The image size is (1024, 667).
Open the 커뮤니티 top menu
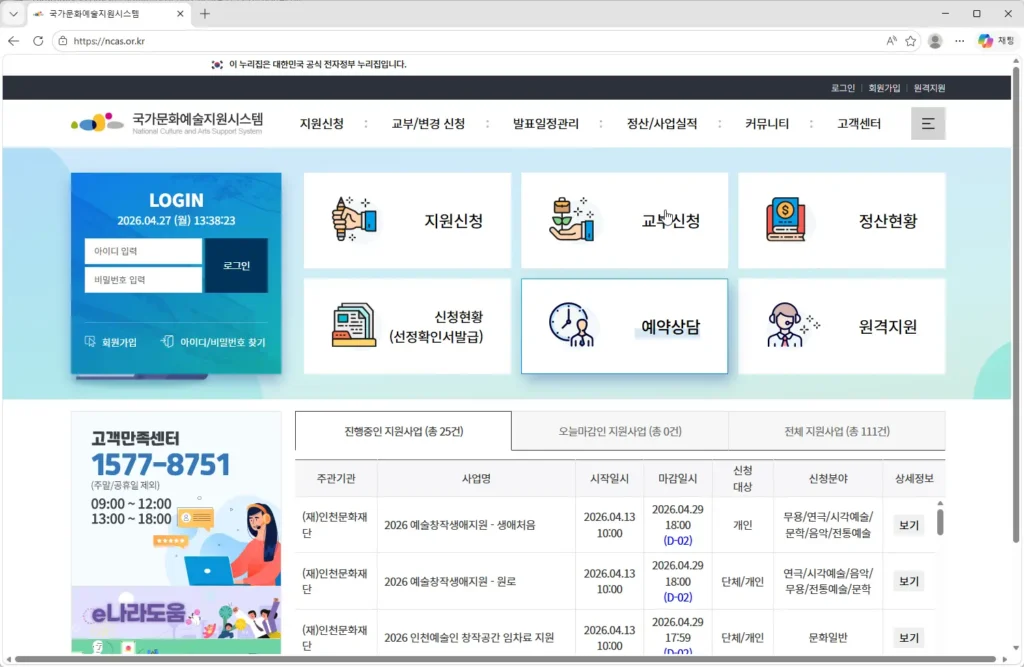pos(767,123)
